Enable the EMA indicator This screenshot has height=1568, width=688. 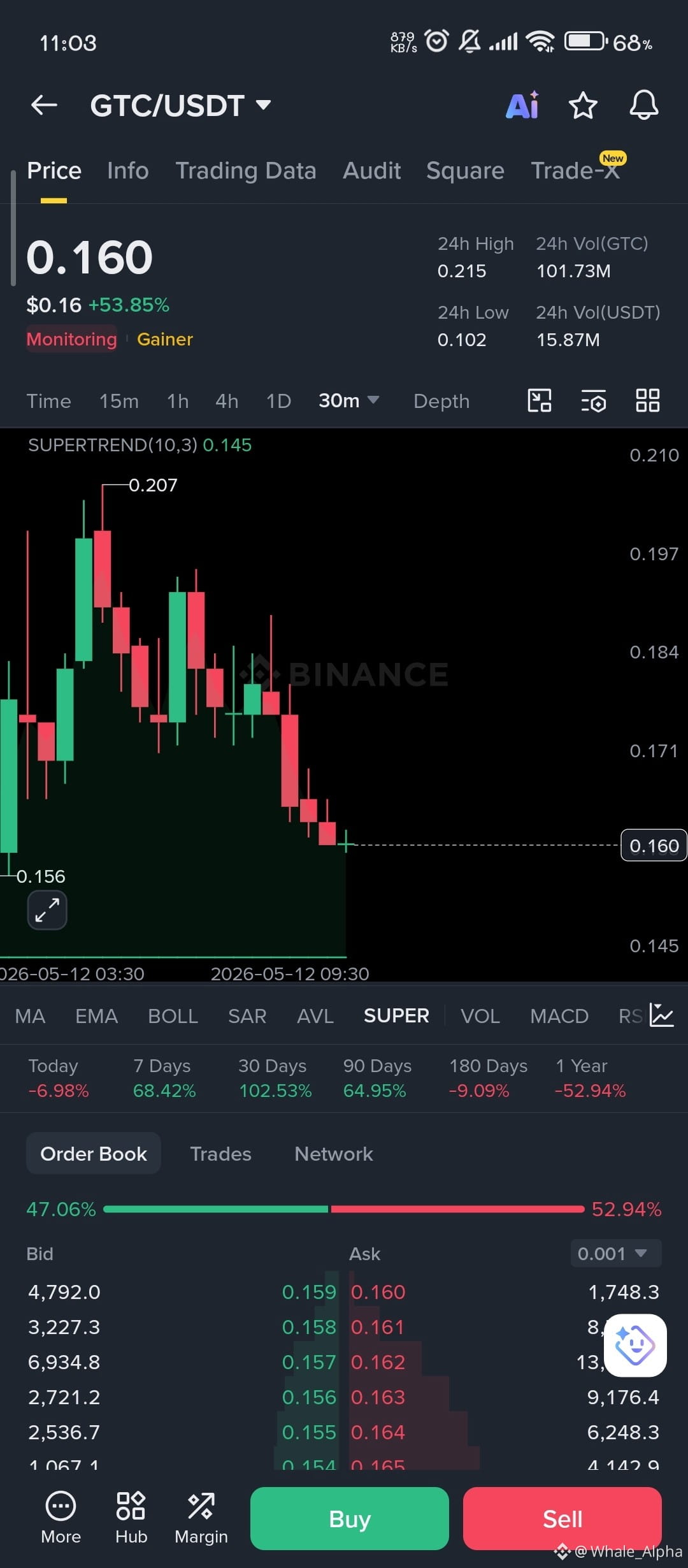pos(96,1015)
